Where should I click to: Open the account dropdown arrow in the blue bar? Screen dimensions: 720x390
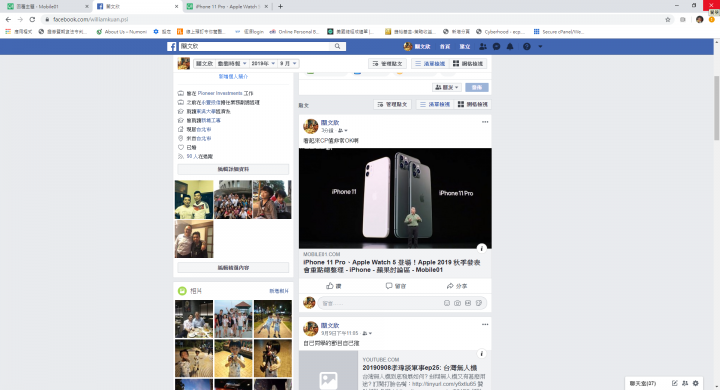[x=540, y=46]
